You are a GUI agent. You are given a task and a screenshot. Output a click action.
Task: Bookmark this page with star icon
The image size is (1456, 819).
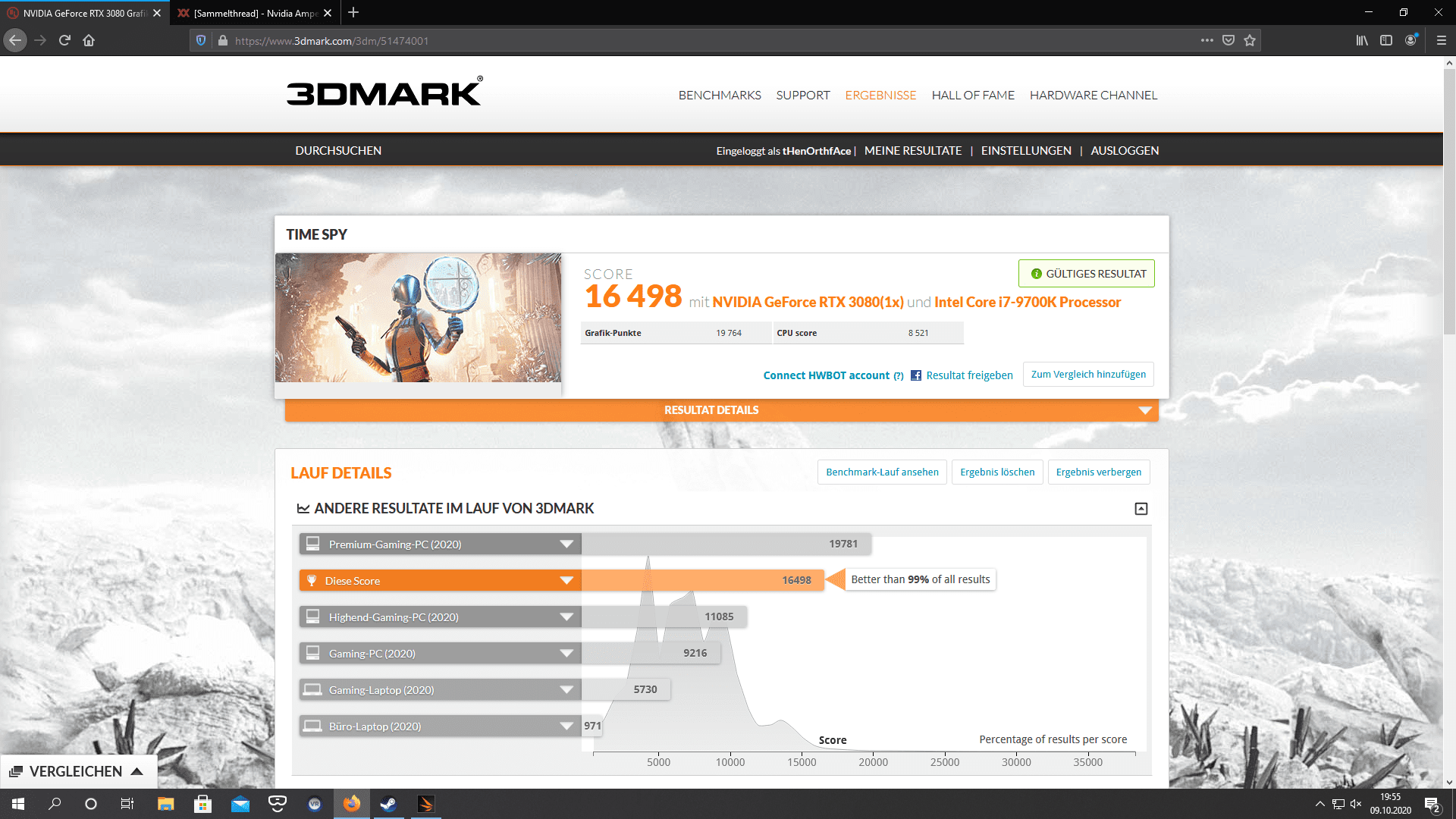[1250, 41]
